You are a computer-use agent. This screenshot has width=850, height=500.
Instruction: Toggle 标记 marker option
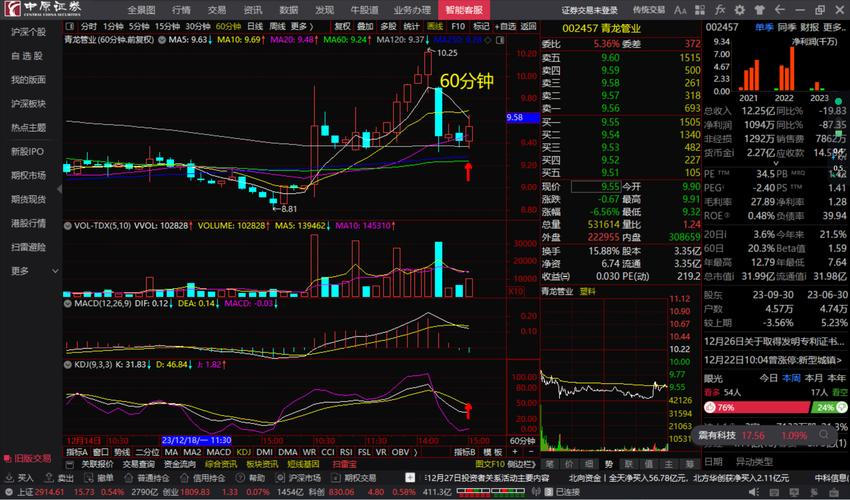481,26
